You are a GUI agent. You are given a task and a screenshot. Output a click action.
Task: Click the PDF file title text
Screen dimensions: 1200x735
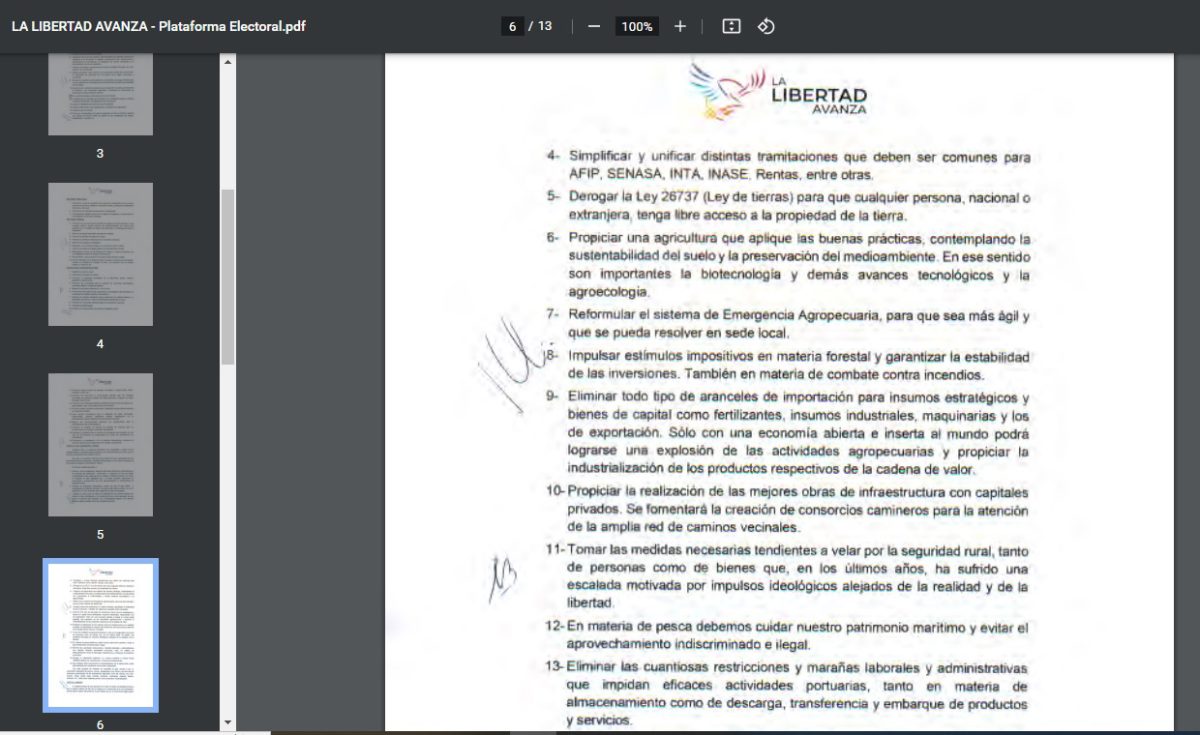[x=158, y=26]
